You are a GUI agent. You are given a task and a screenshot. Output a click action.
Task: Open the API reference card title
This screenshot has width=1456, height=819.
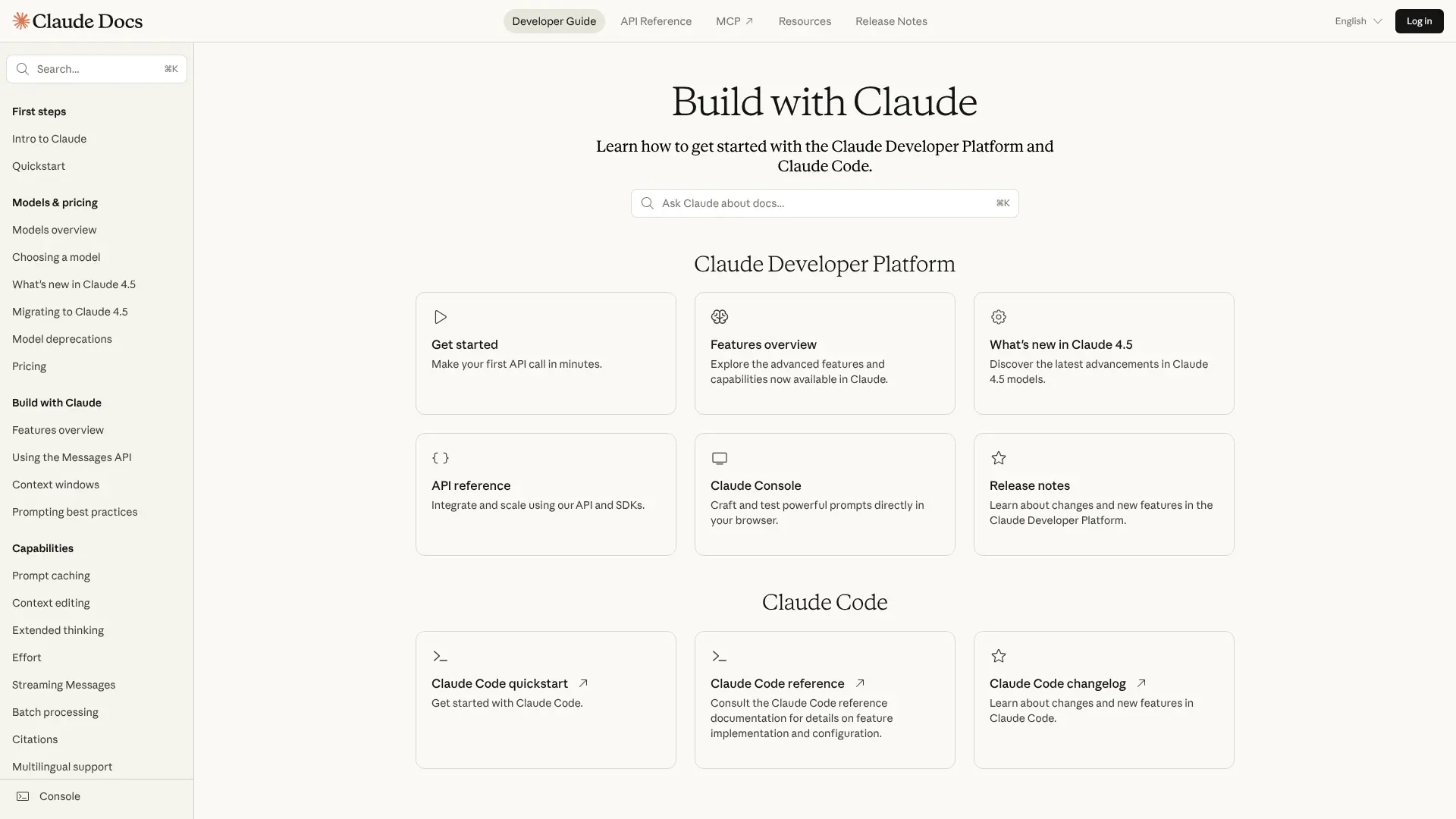[471, 485]
